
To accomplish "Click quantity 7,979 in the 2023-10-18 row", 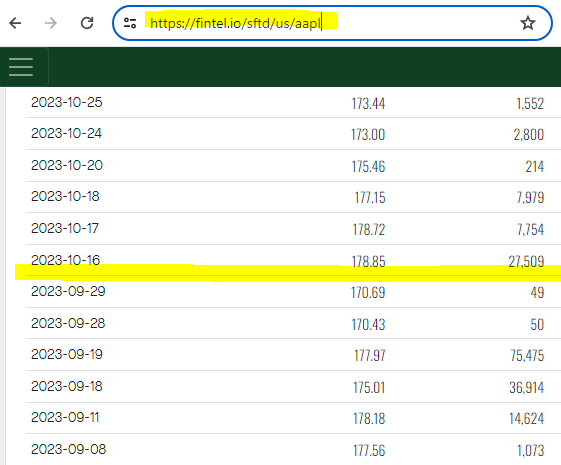I will pyautogui.click(x=530, y=197).
